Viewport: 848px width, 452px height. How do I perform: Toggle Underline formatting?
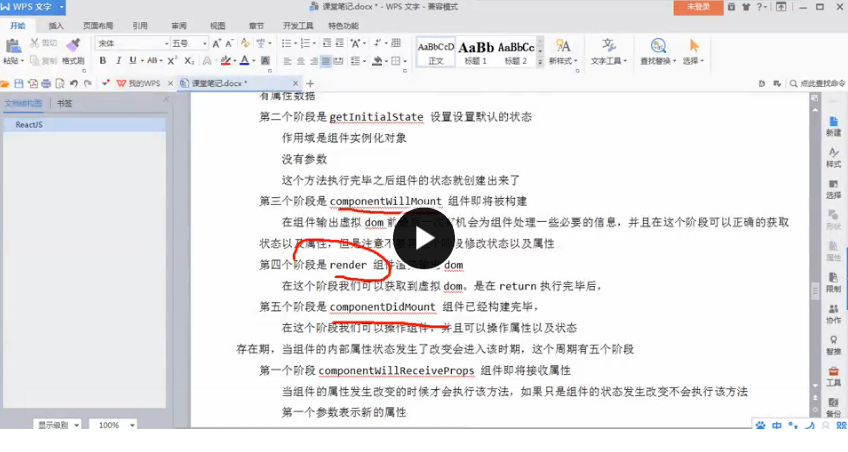click(132, 61)
